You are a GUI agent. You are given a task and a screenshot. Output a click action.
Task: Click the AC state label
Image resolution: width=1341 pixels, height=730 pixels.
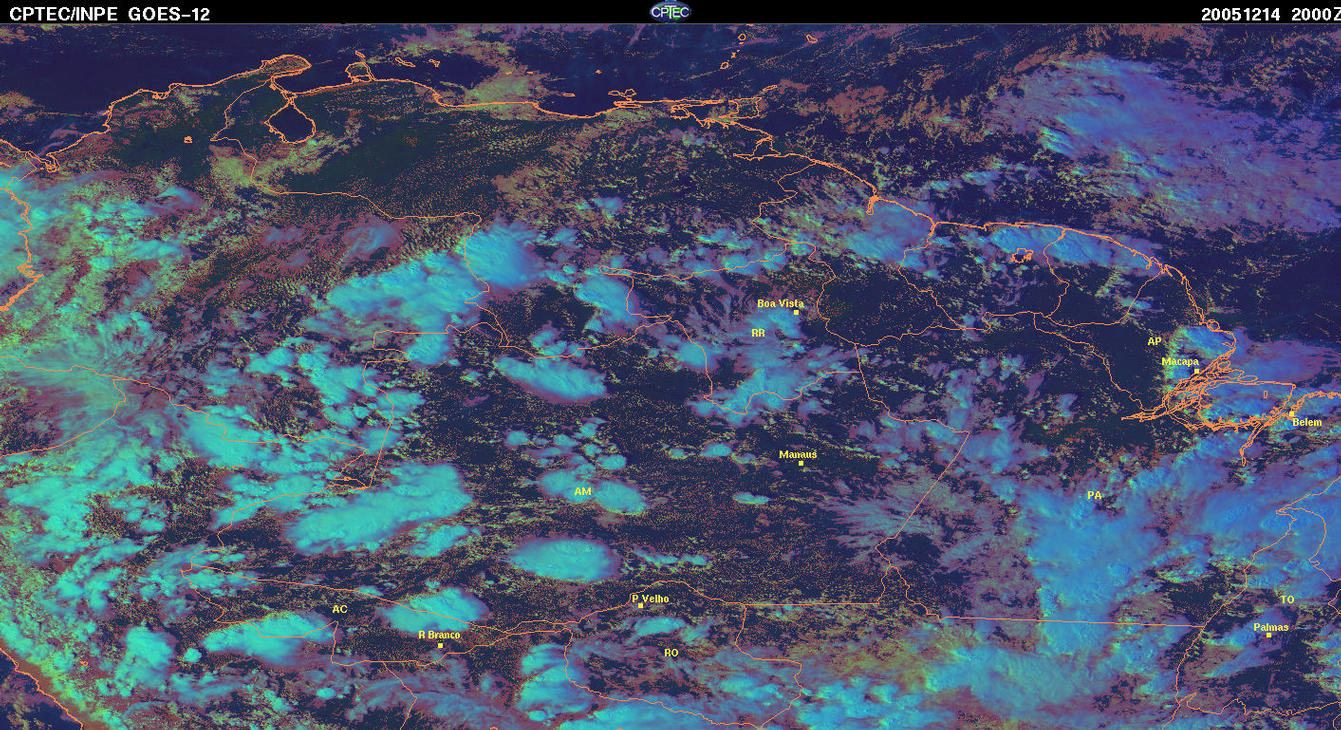tap(340, 609)
